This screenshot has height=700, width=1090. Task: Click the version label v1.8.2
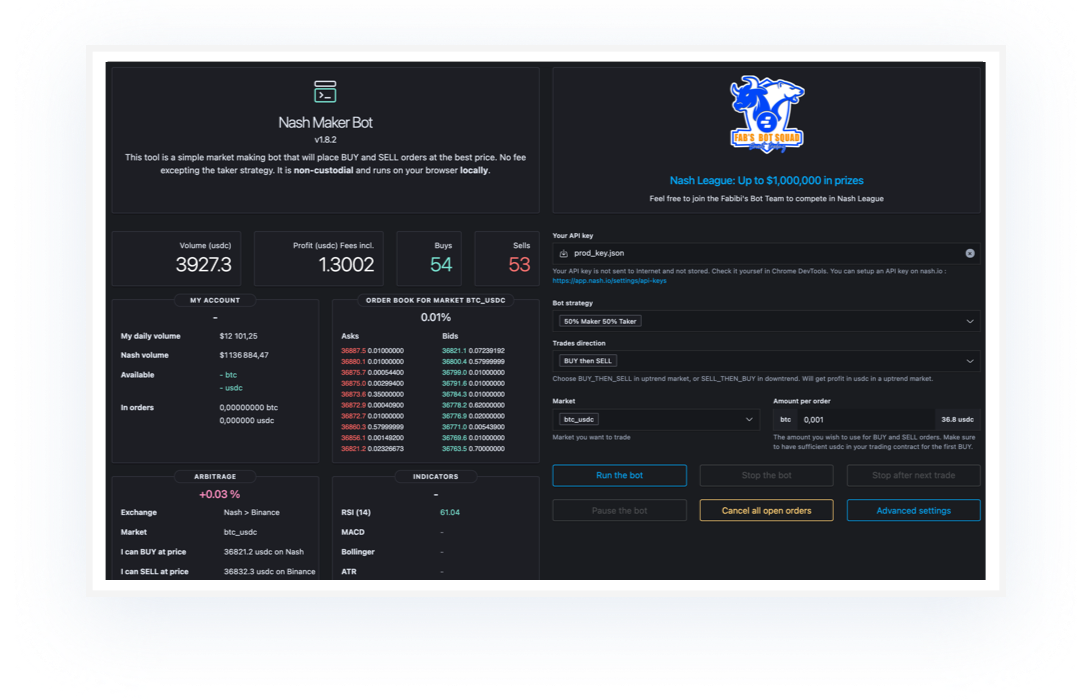click(325, 140)
